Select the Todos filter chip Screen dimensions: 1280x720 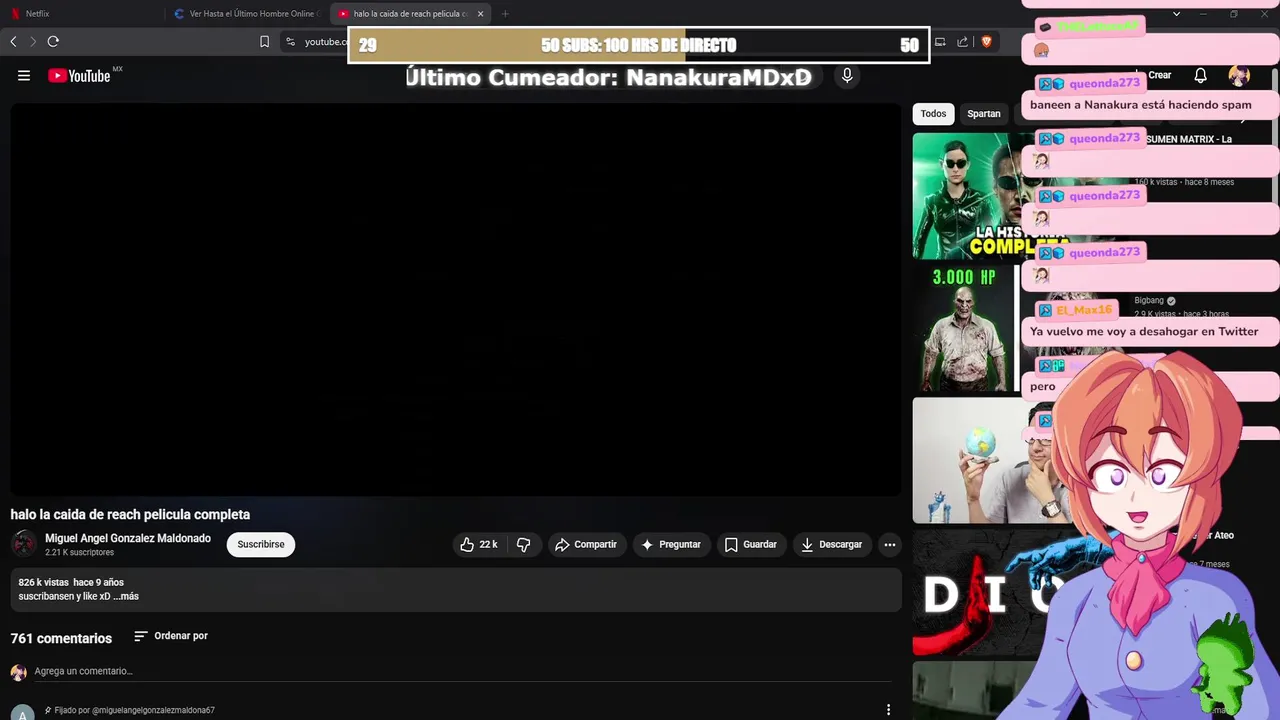[x=933, y=114]
